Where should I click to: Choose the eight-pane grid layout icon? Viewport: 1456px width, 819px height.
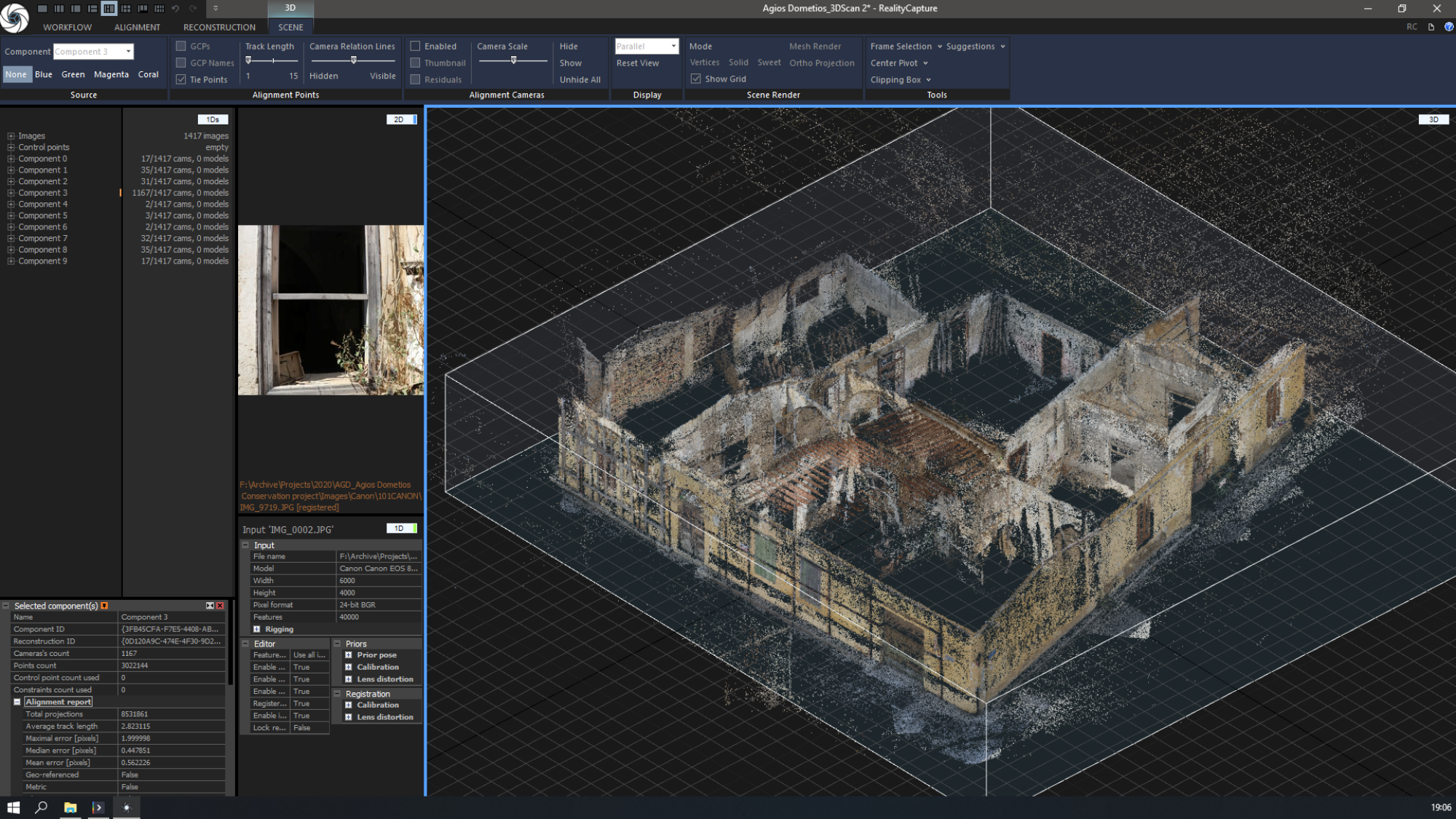point(159,9)
